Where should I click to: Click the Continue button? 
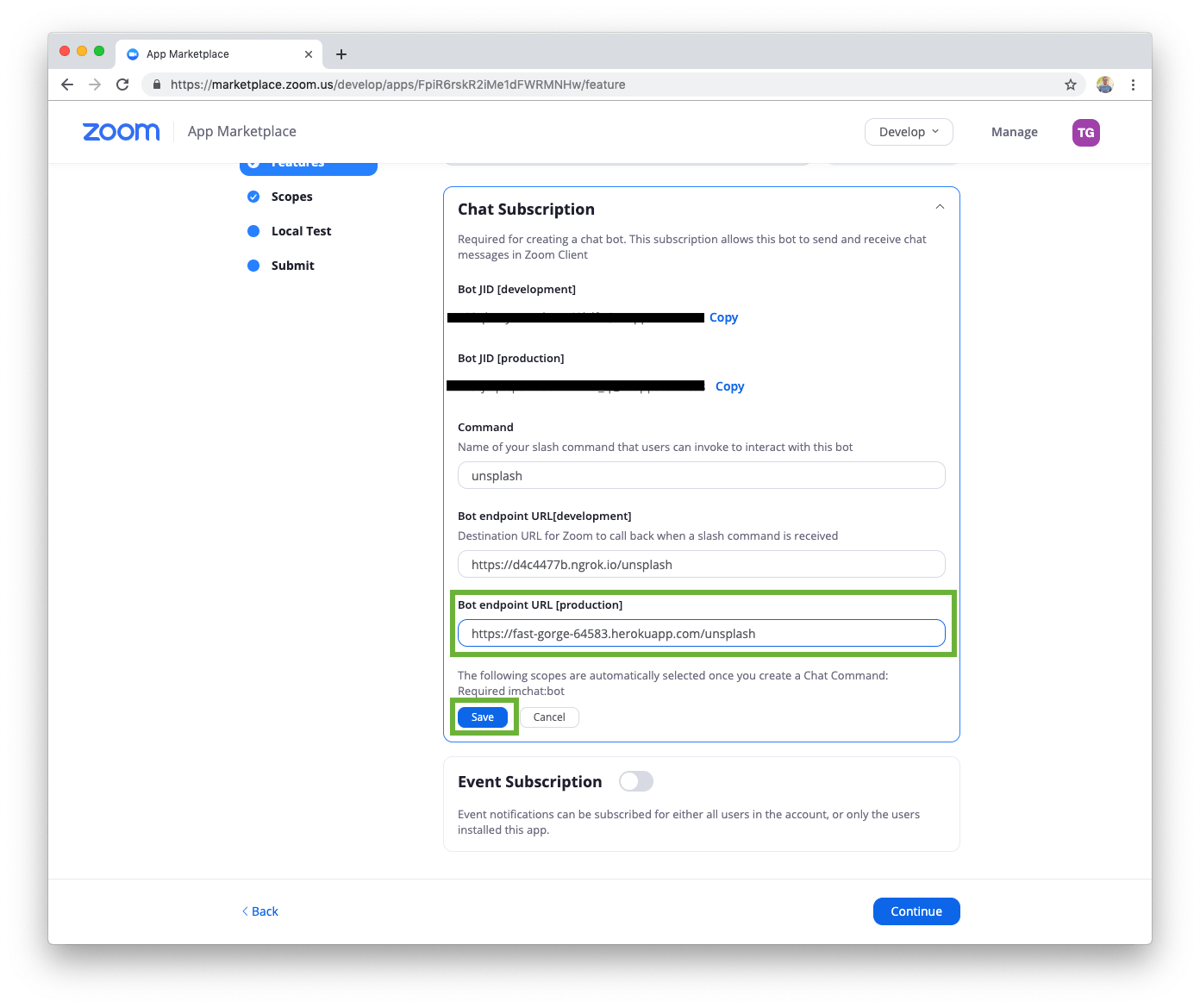[x=916, y=911]
